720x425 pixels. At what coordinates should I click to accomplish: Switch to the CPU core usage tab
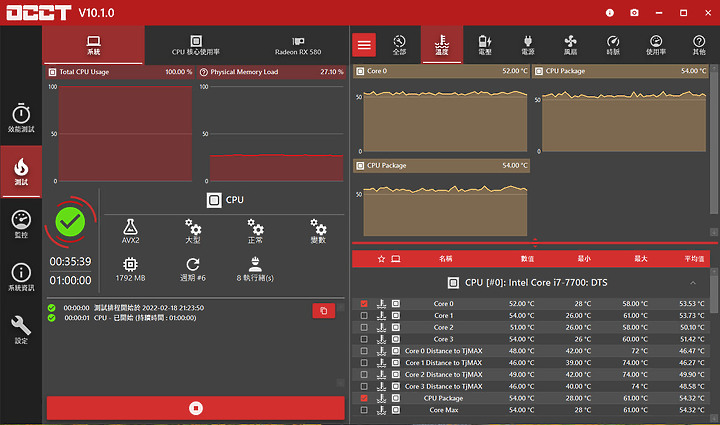(x=196, y=45)
